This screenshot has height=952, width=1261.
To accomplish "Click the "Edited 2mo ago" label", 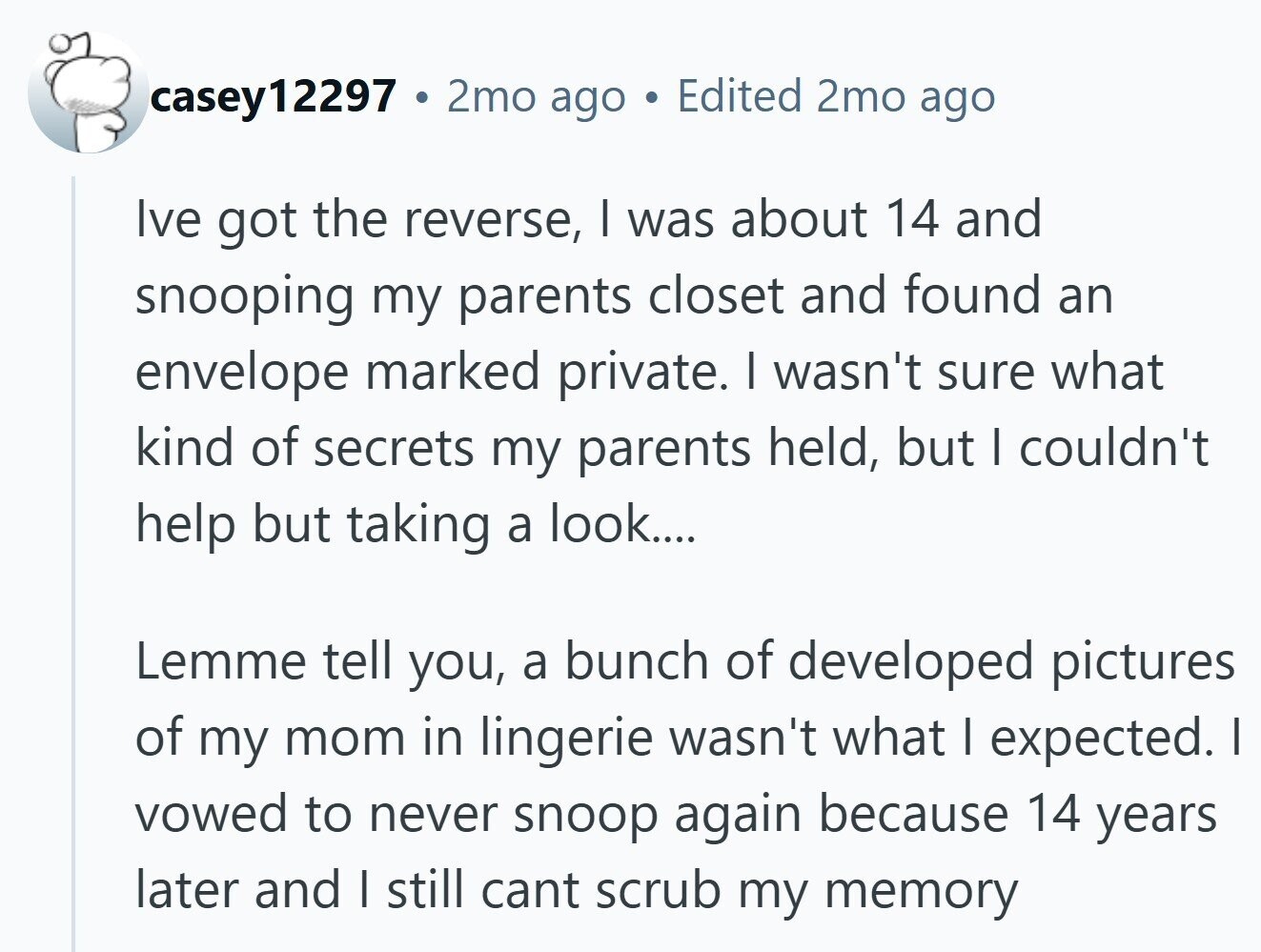I will (836, 96).
